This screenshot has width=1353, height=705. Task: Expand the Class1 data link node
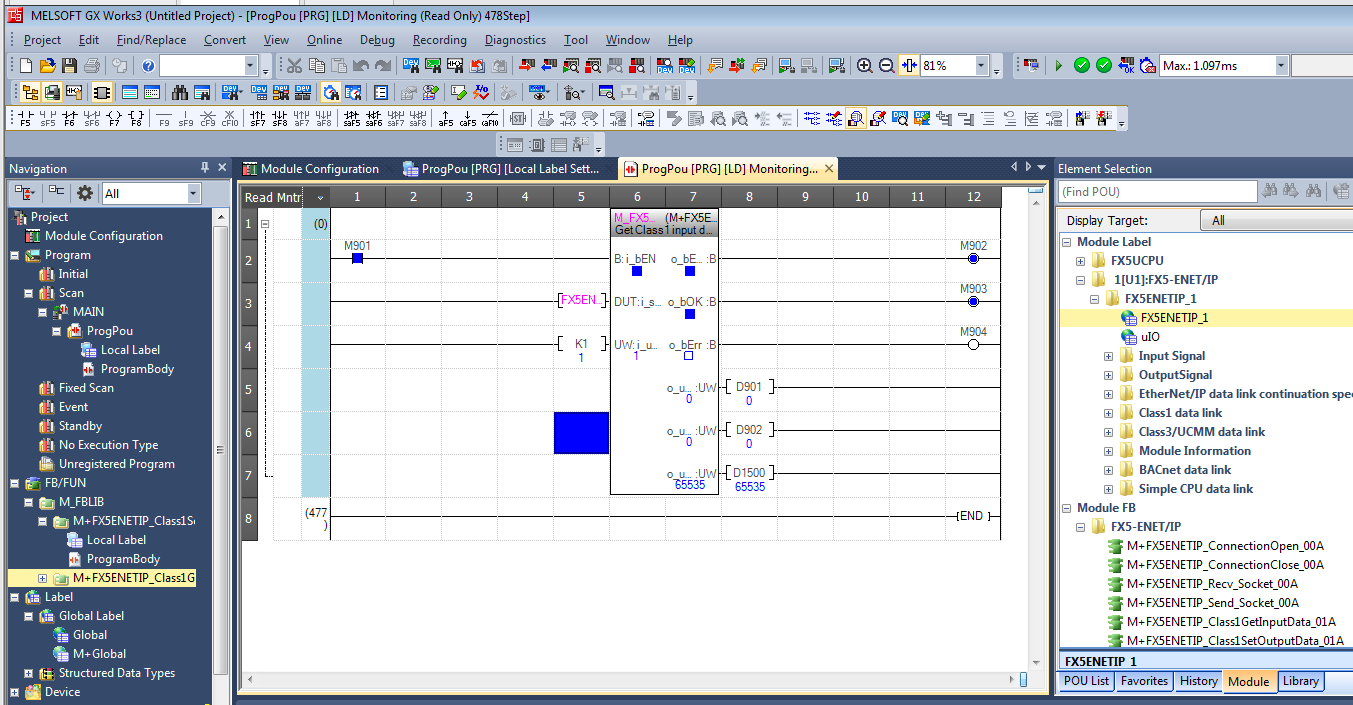pos(1108,413)
